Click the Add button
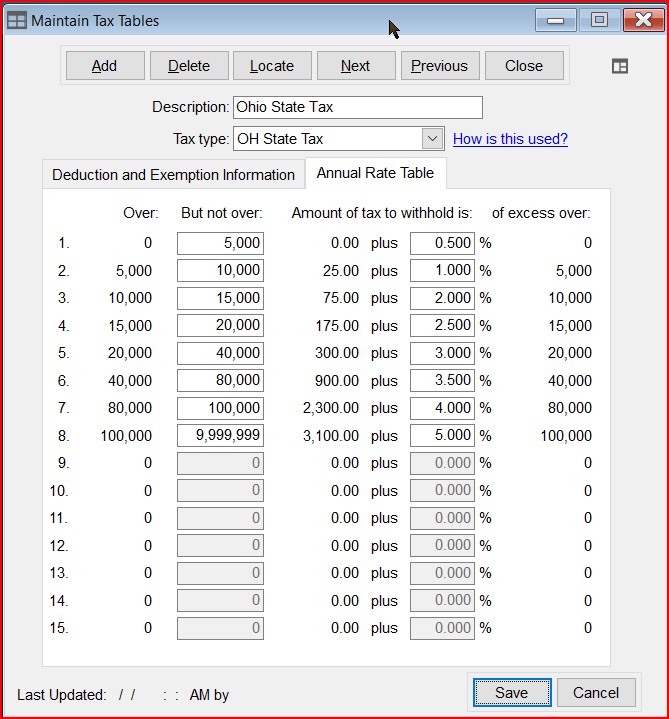This screenshot has width=669, height=719. point(105,66)
